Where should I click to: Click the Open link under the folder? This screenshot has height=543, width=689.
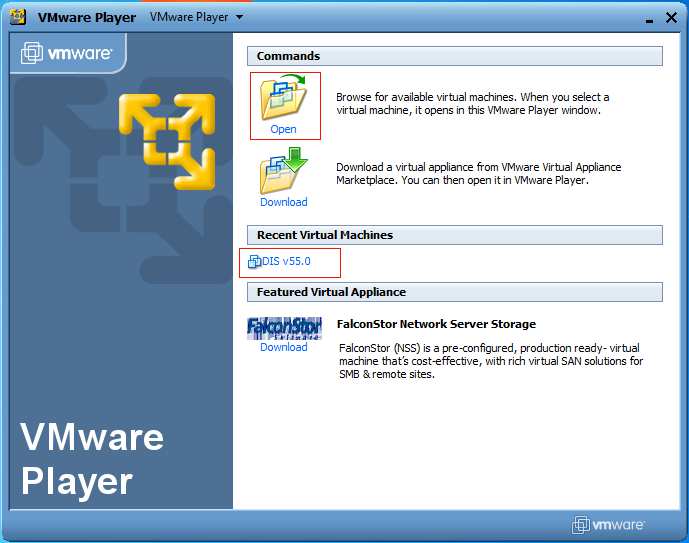(x=283, y=129)
